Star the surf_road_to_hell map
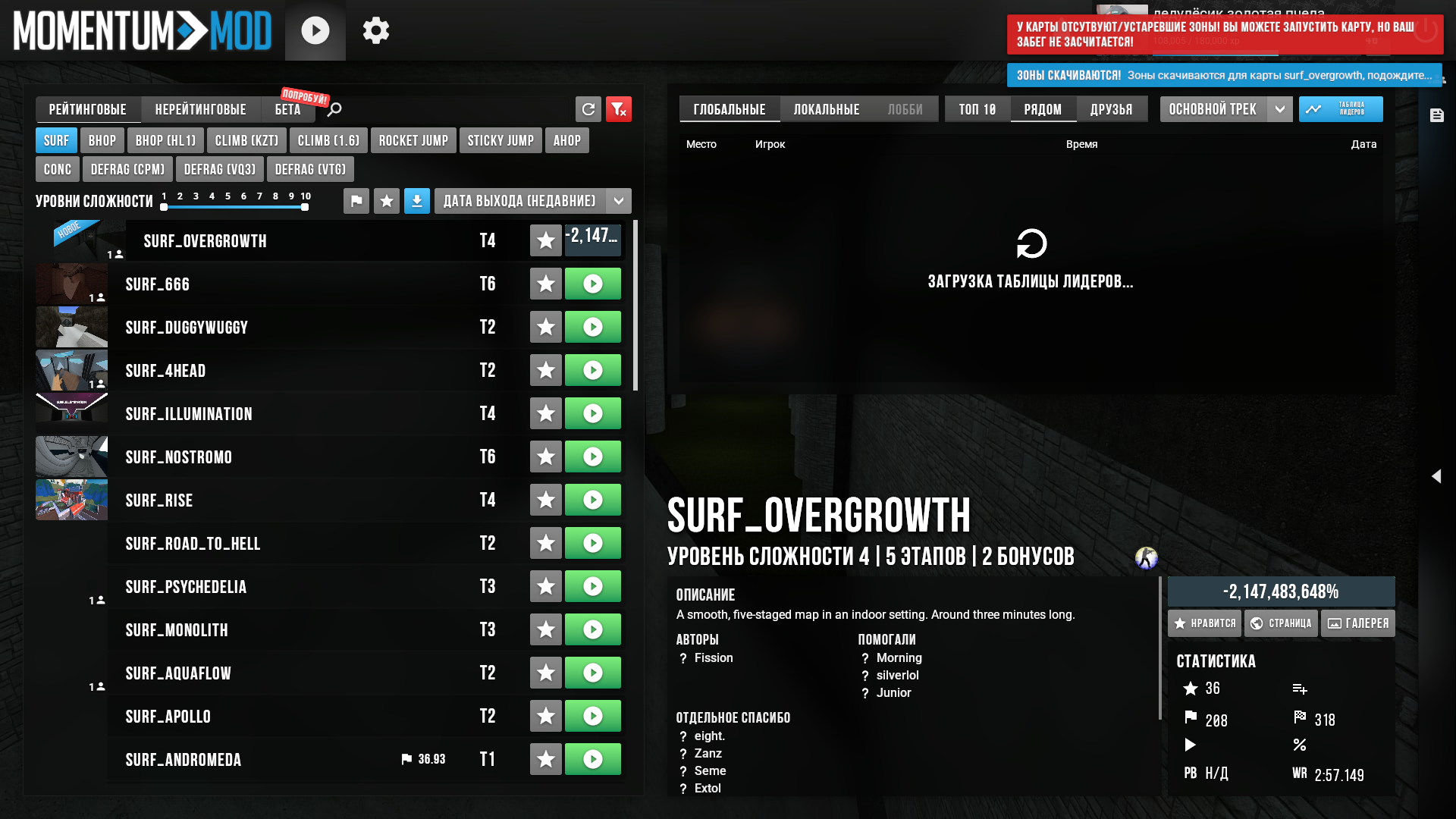The width and height of the screenshot is (1456, 819). click(546, 543)
